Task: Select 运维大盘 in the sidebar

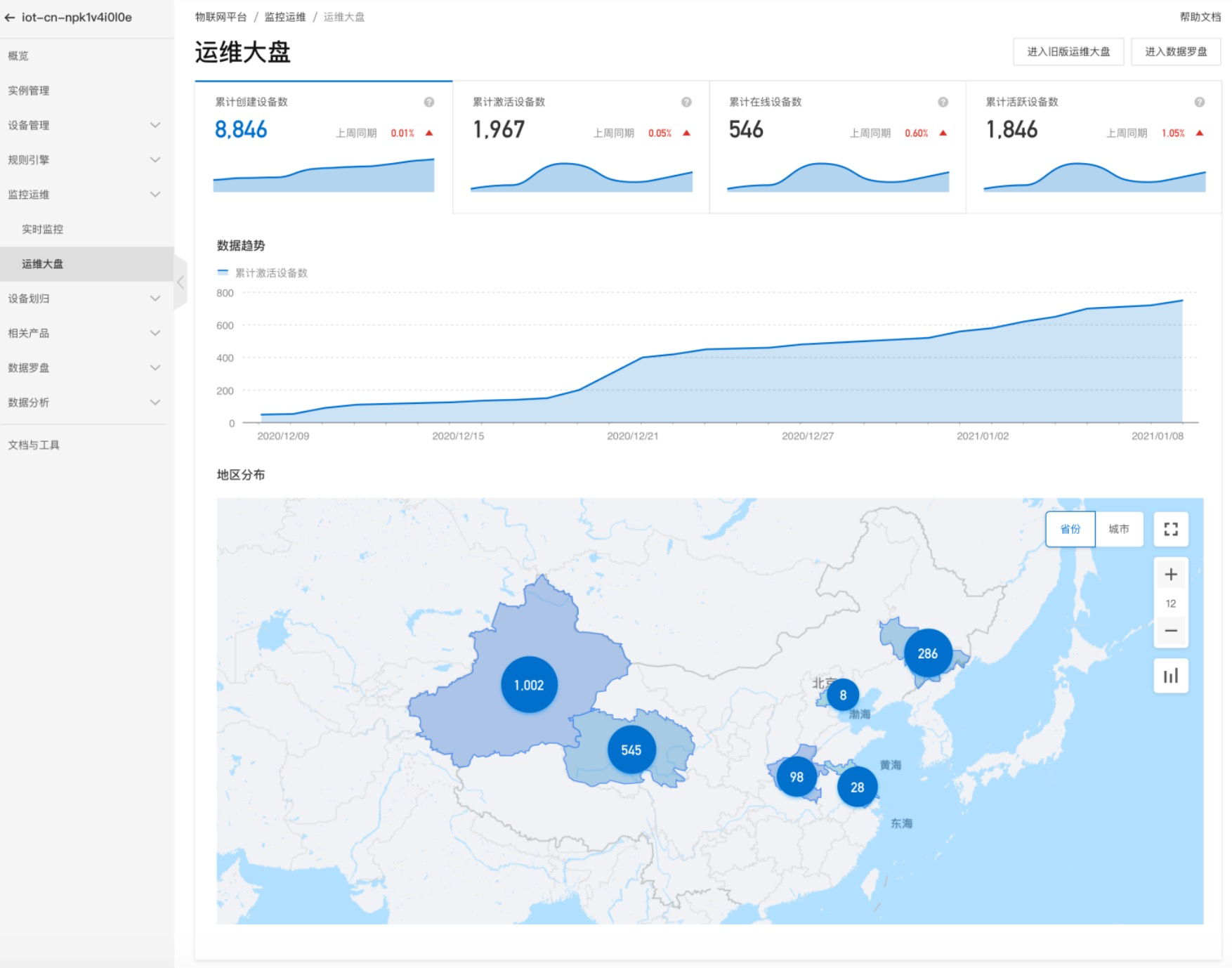Action: (86, 264)
